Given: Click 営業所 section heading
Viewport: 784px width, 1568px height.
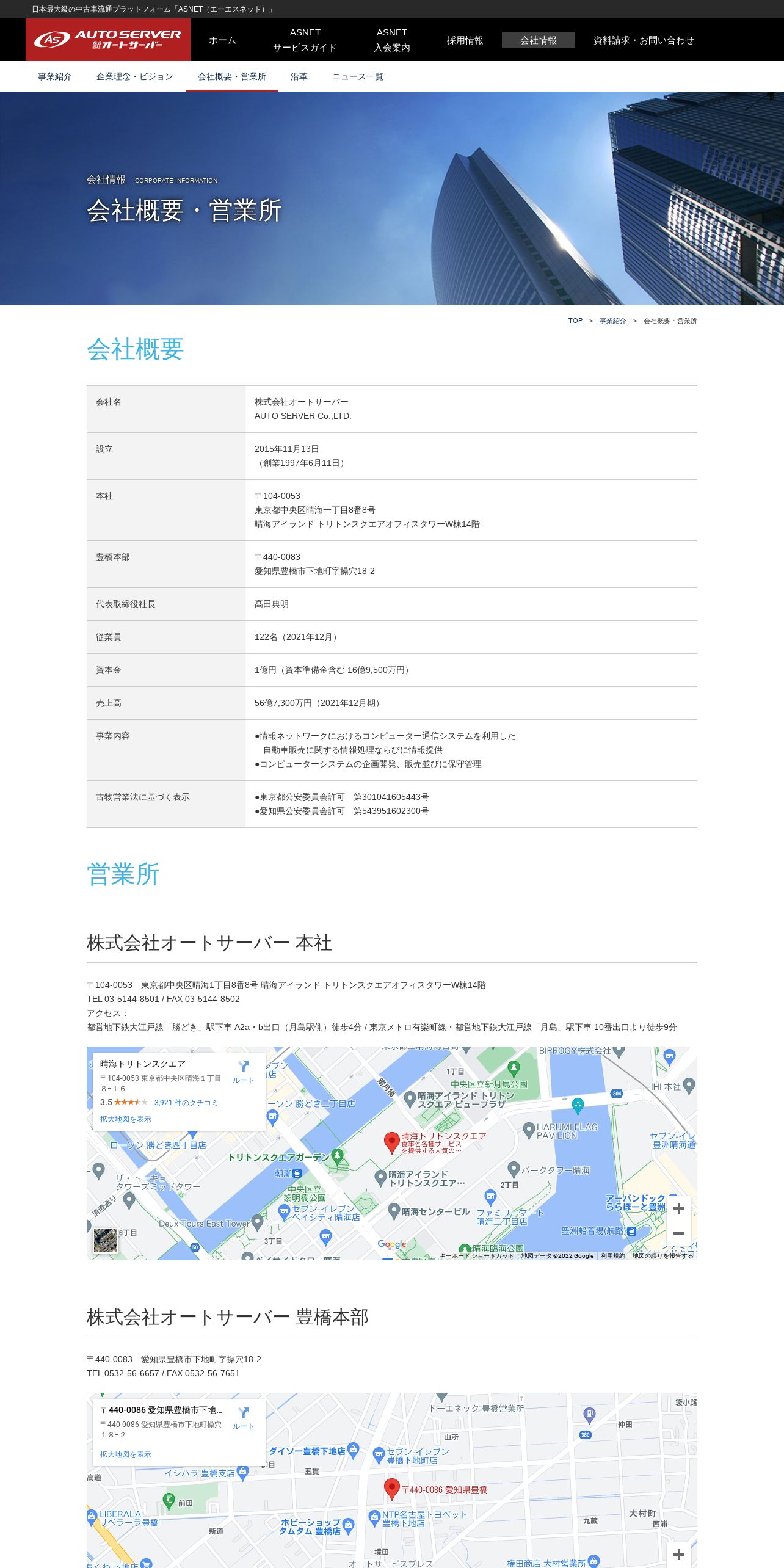Looking at the screenshot, I should coord(123,874).
